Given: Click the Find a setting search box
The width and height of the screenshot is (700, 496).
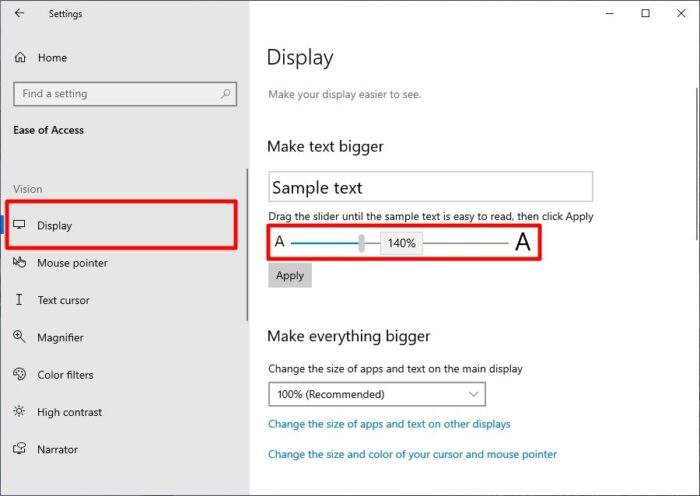Looking at the screenshot, I should pos(125,94).
